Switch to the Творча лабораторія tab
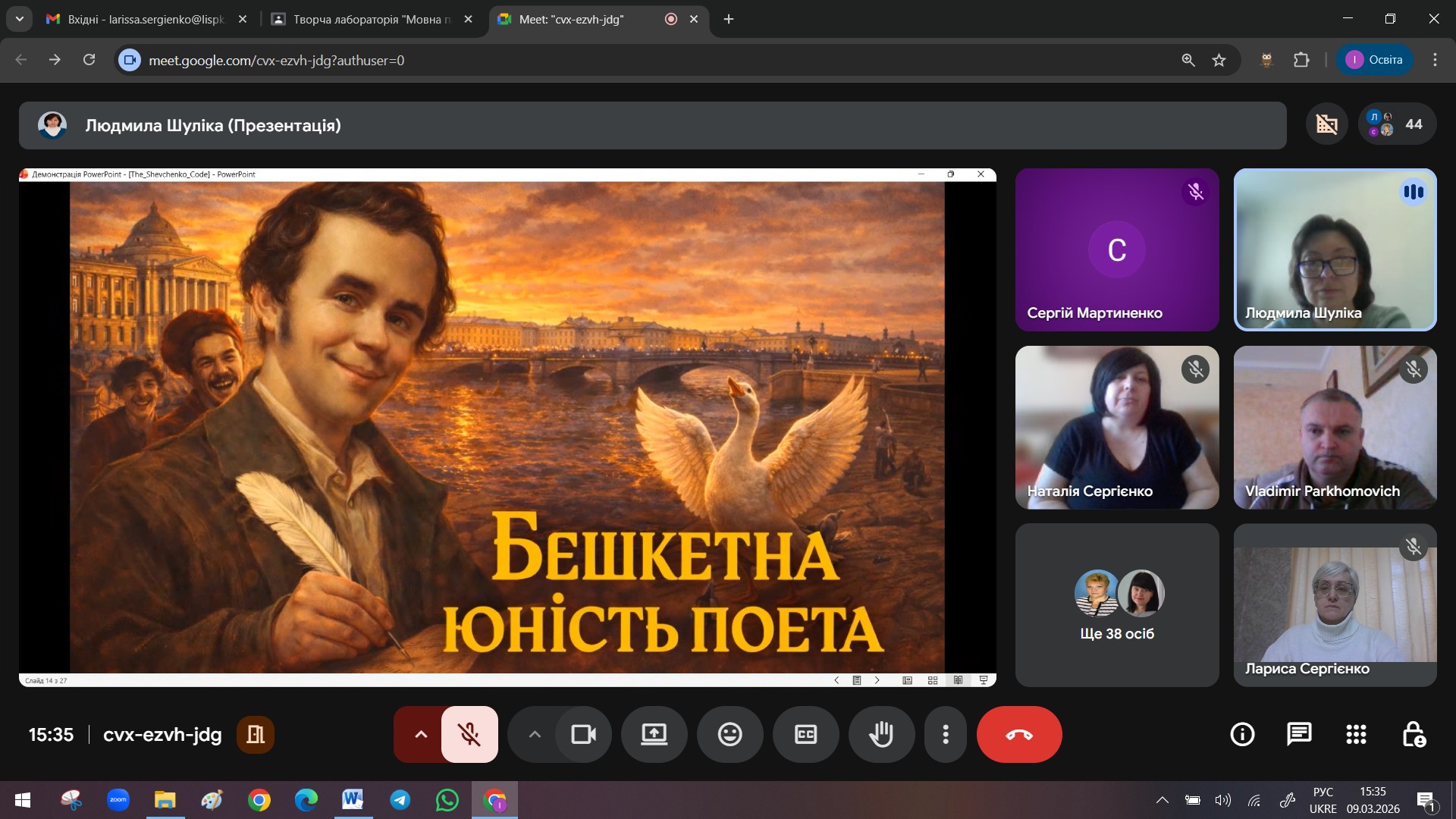The width and height of the screenshot is (1456, 819). [x=370, y=19]
